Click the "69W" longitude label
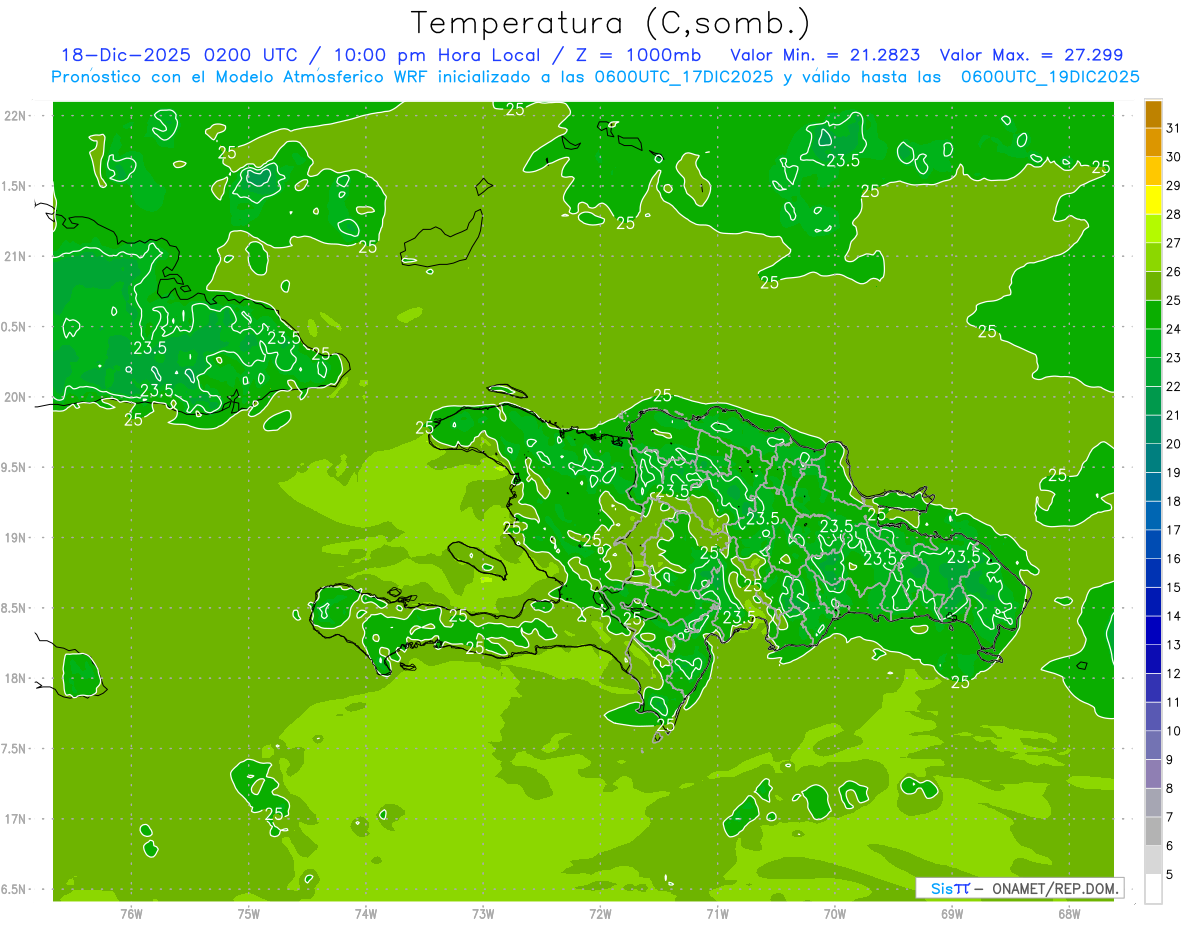The height and width of the screenshot is (927, 1200). tap(952, 913)
